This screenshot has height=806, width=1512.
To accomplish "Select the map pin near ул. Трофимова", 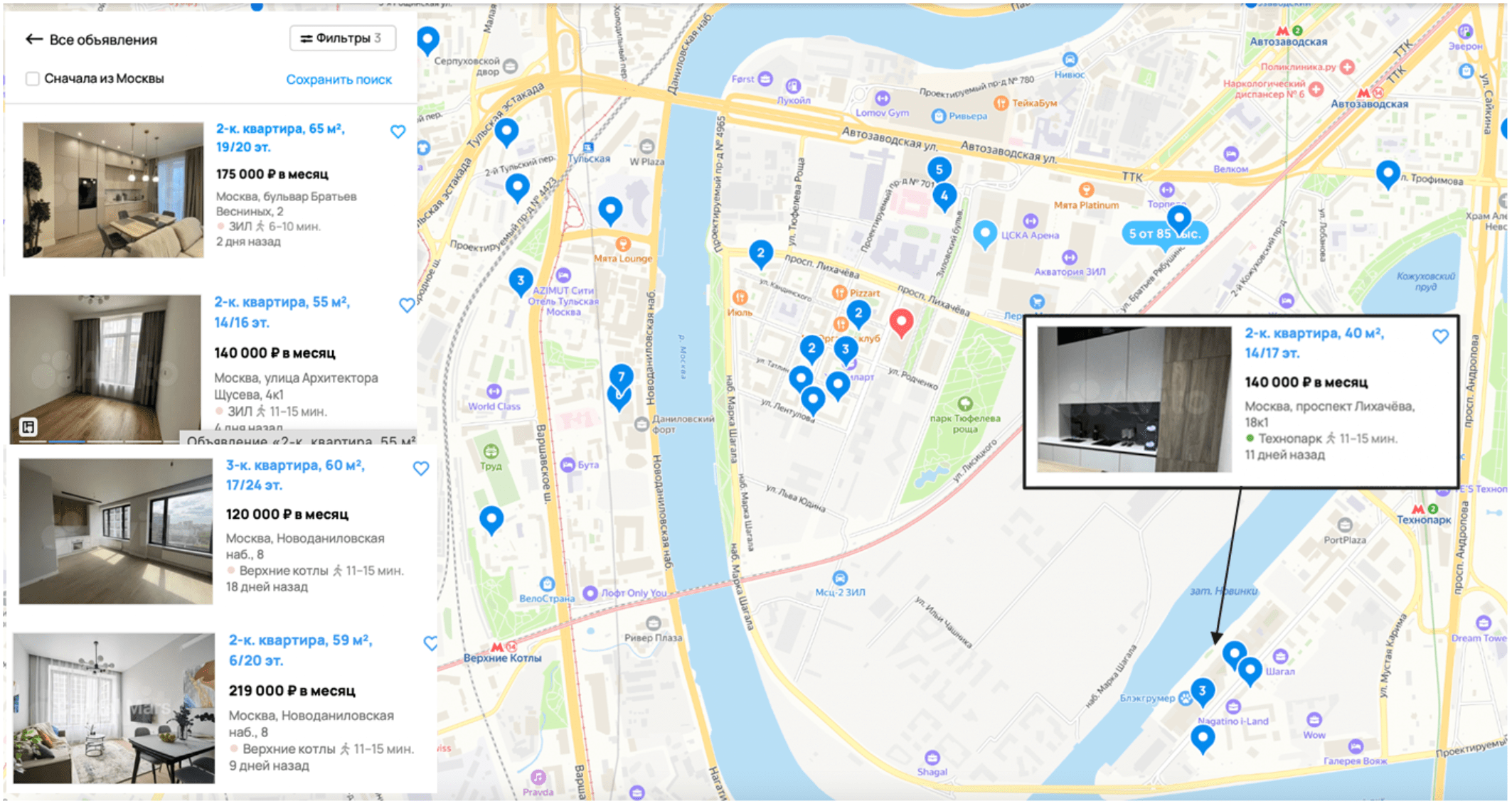I will point(1388,173).
